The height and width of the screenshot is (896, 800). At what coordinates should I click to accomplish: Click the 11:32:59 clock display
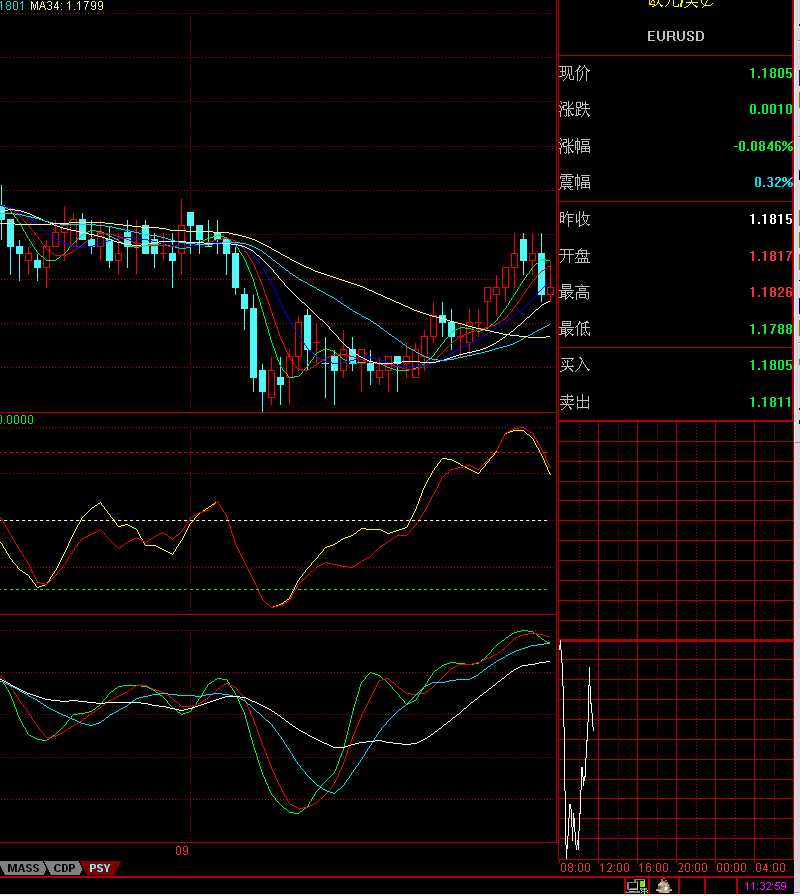pos(765,886)
